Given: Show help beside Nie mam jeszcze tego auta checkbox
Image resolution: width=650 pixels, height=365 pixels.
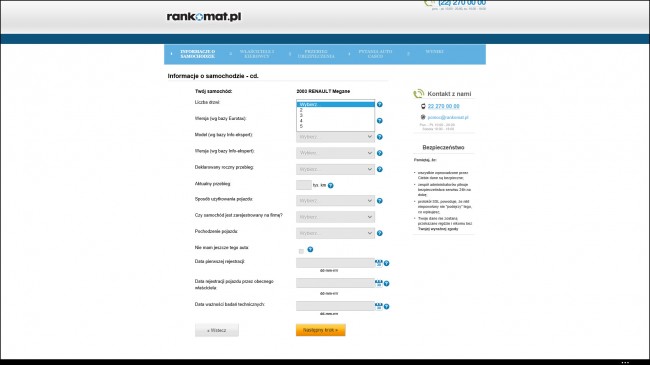Looking at the screenshot, I should click(310, 250).
